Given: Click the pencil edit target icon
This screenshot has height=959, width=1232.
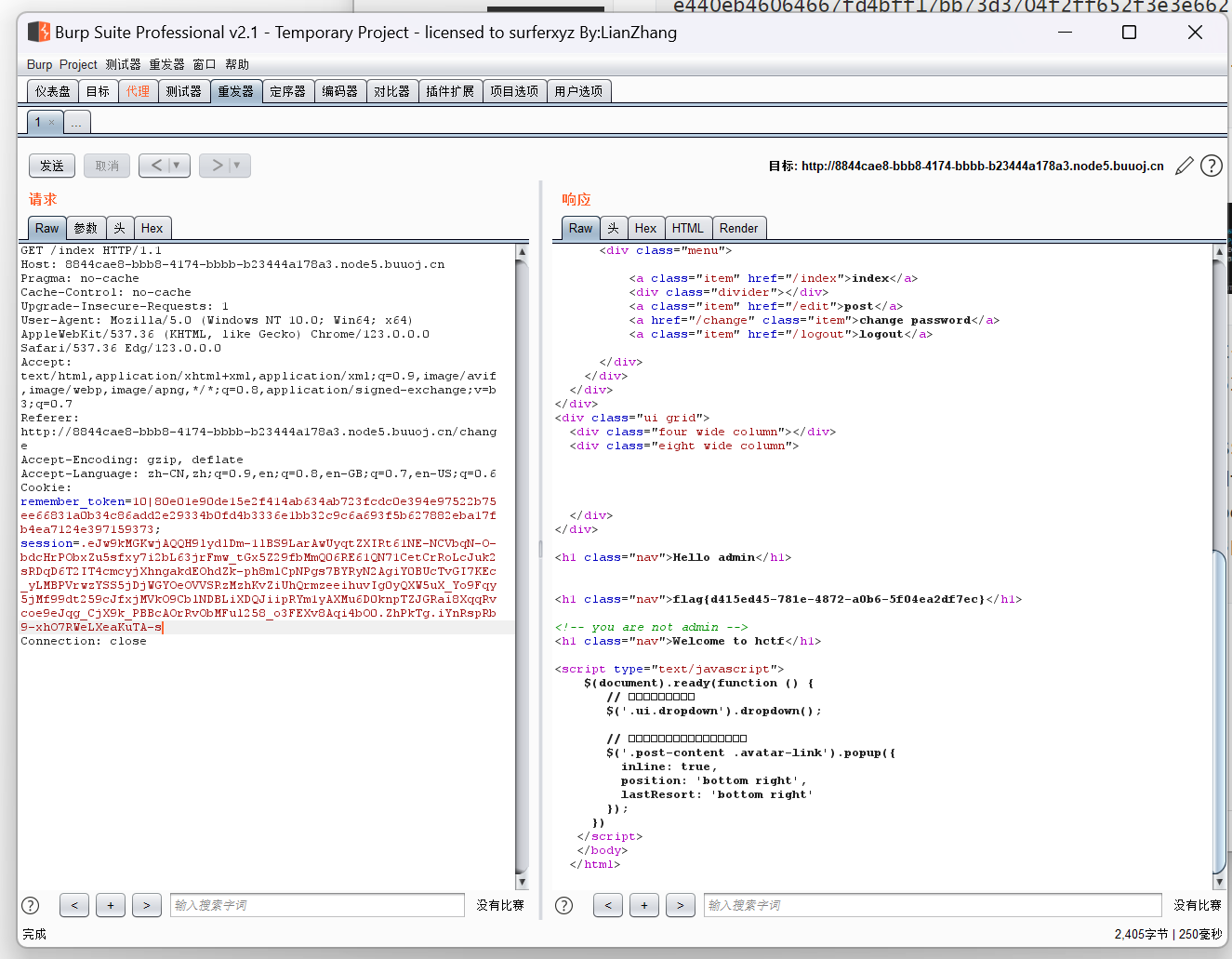Looking at the screenshot, I should (x=1184, y=166).
